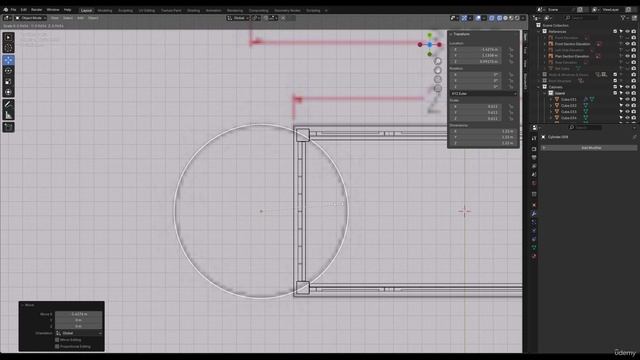Activate the Transform tool
Image resolution: width=640 pixels, height=360 pixels.
(8, 92)
